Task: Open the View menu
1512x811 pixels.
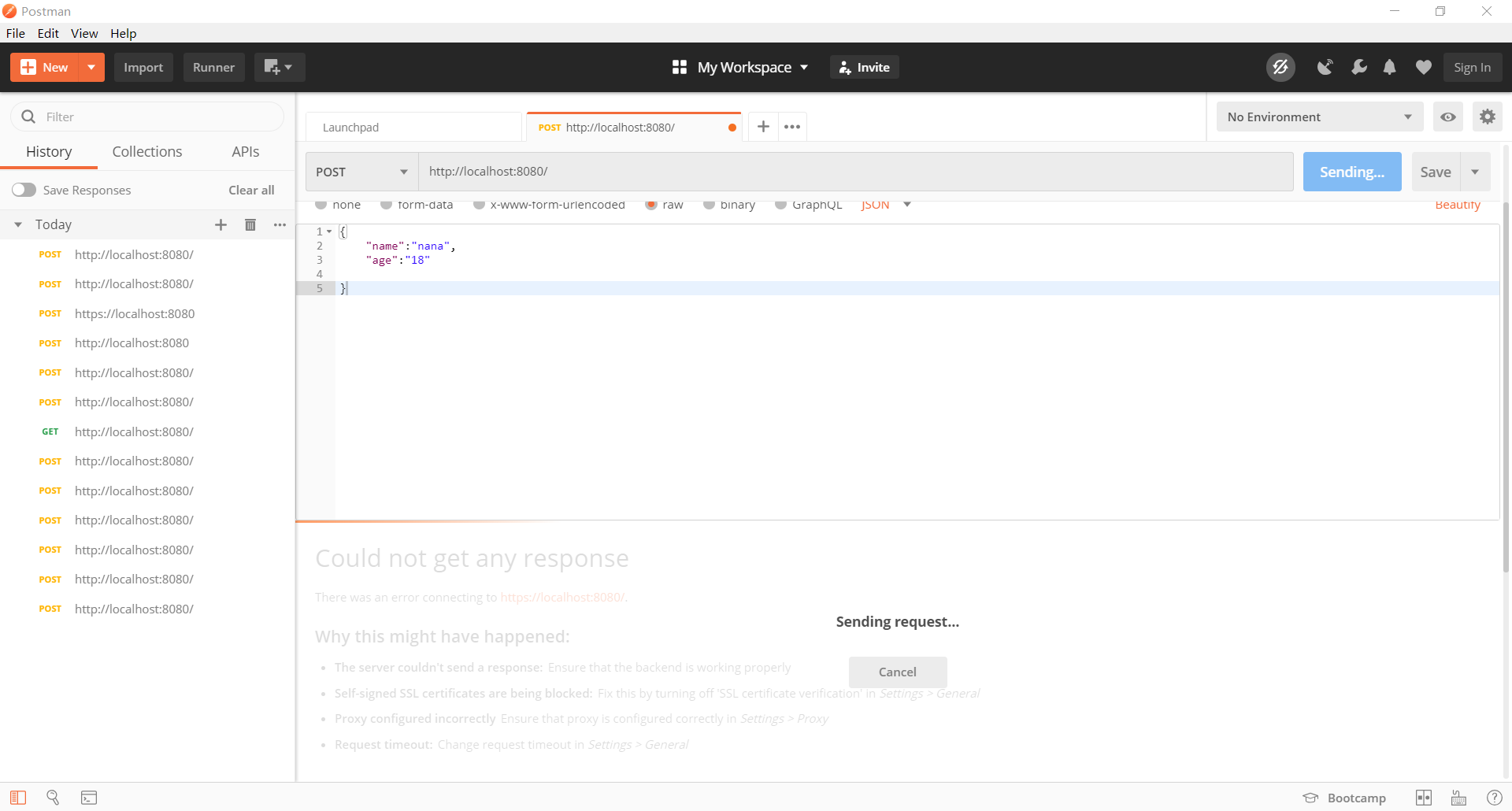Action: coord(84,33)
